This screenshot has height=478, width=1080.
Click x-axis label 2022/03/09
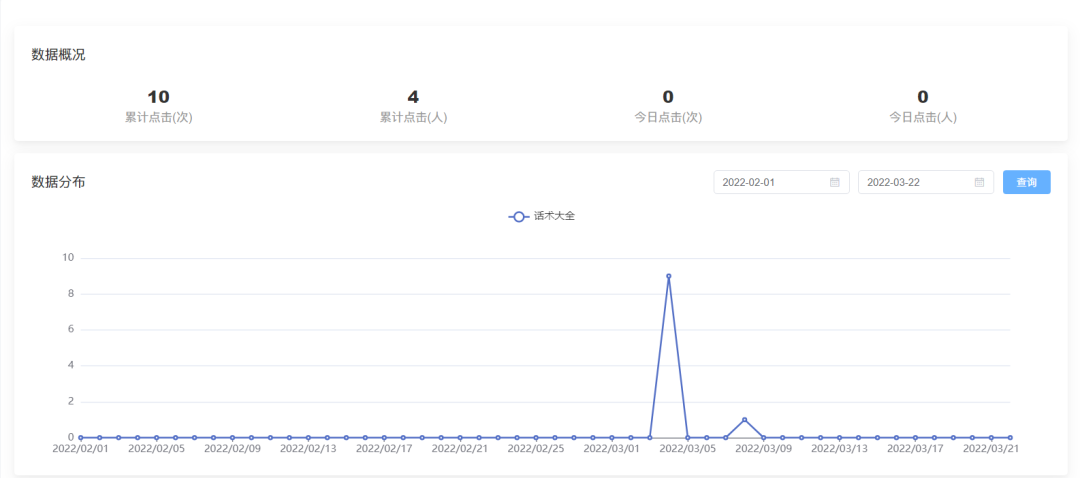click(763, 449)
